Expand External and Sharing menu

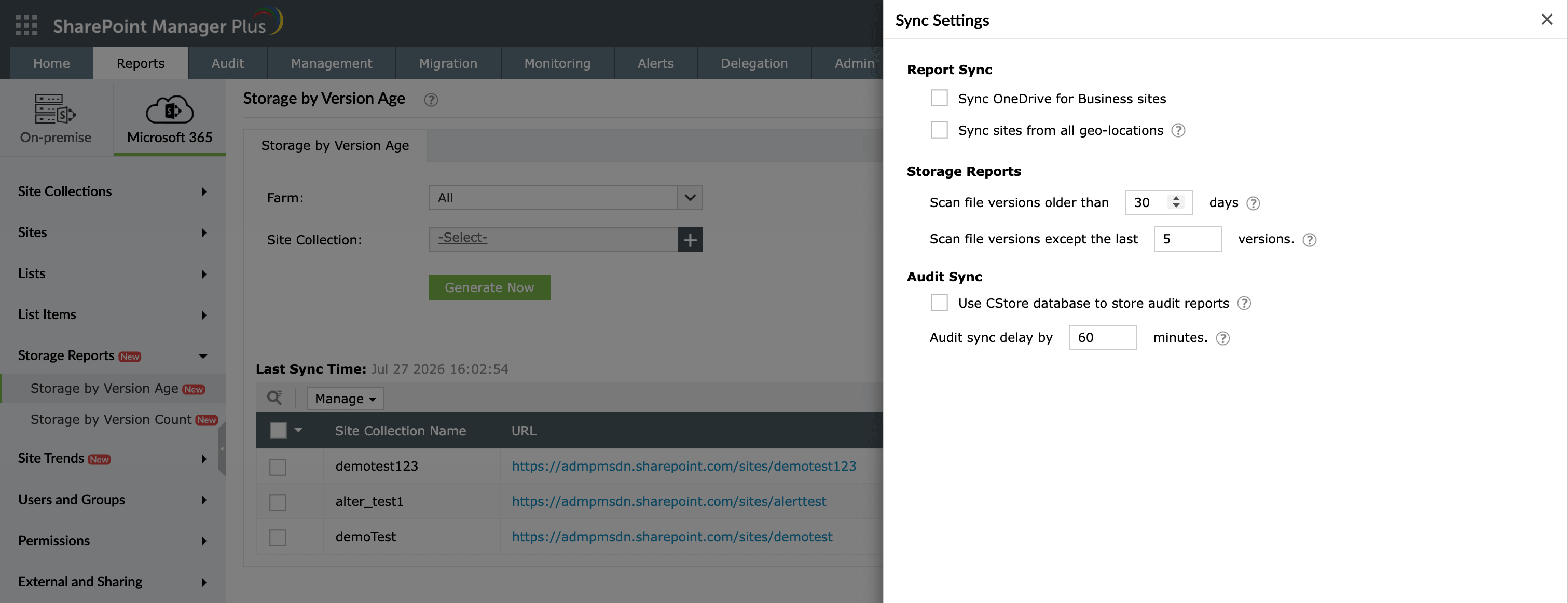113,582
